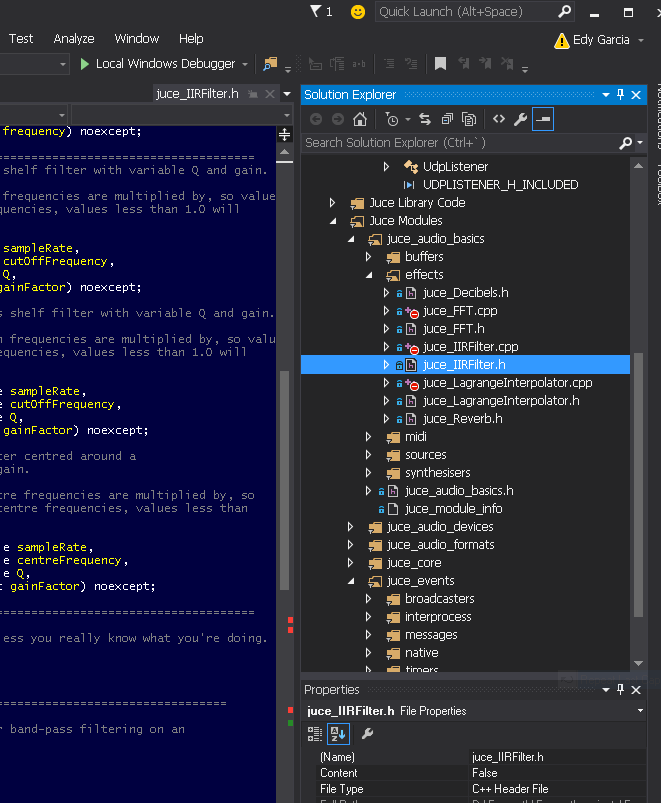Open the Help menu
This screenshot has width=661, height=803.
(x=191, y=39)
